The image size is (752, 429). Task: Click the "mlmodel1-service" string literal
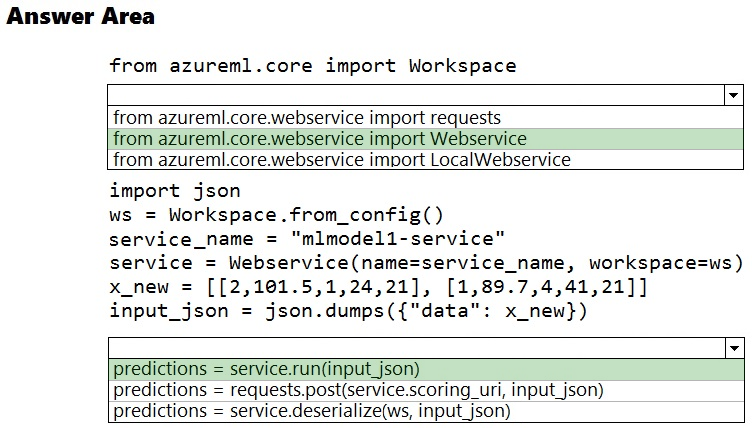pyautogui.click(x=398, y=238)
